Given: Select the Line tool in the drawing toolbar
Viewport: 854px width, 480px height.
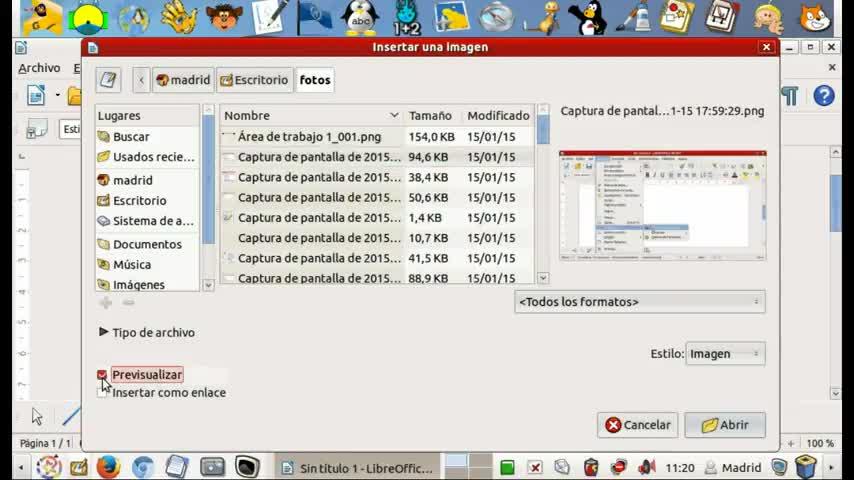Looking at the screenshot, I should pyautogui.click(x=71, y=417).
